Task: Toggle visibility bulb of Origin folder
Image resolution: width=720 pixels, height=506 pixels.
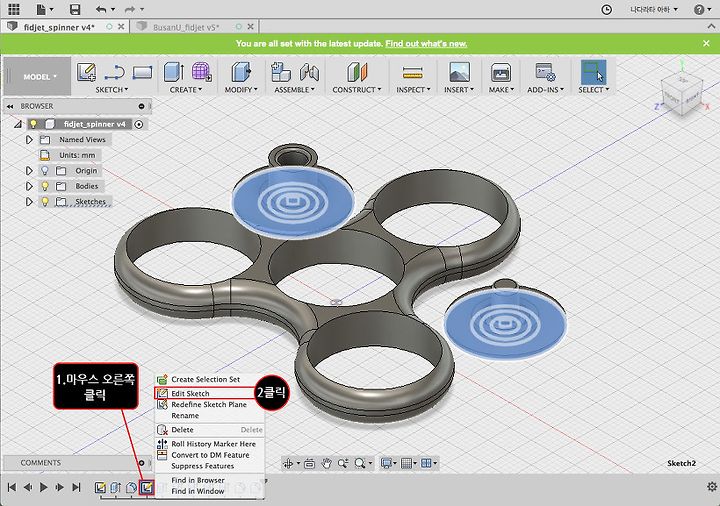Action: tap(45, 171)
